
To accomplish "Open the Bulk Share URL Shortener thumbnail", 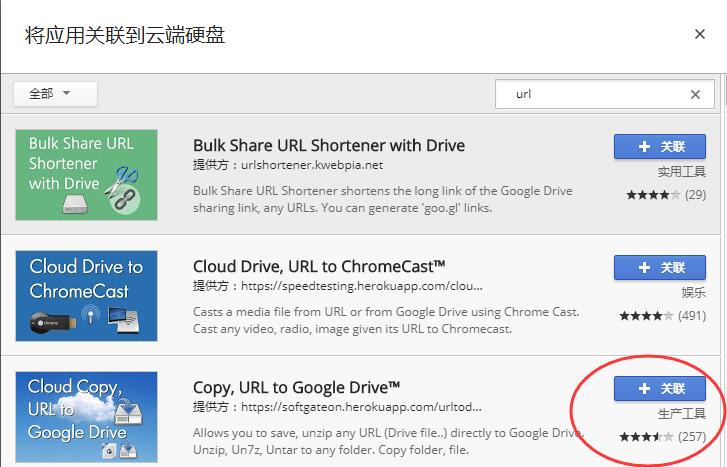I will pyautogui.click(x=86, y=175).
